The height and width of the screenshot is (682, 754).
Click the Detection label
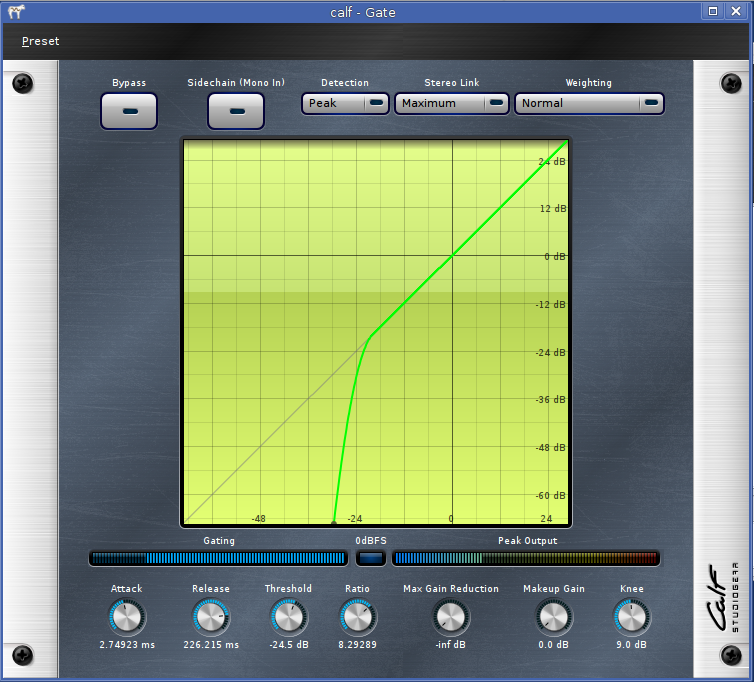345,83
